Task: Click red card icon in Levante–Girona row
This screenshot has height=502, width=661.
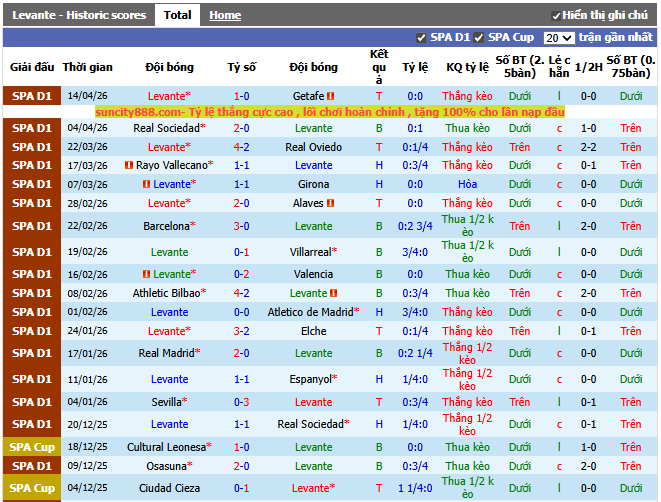Action: (x=146, y=185)
